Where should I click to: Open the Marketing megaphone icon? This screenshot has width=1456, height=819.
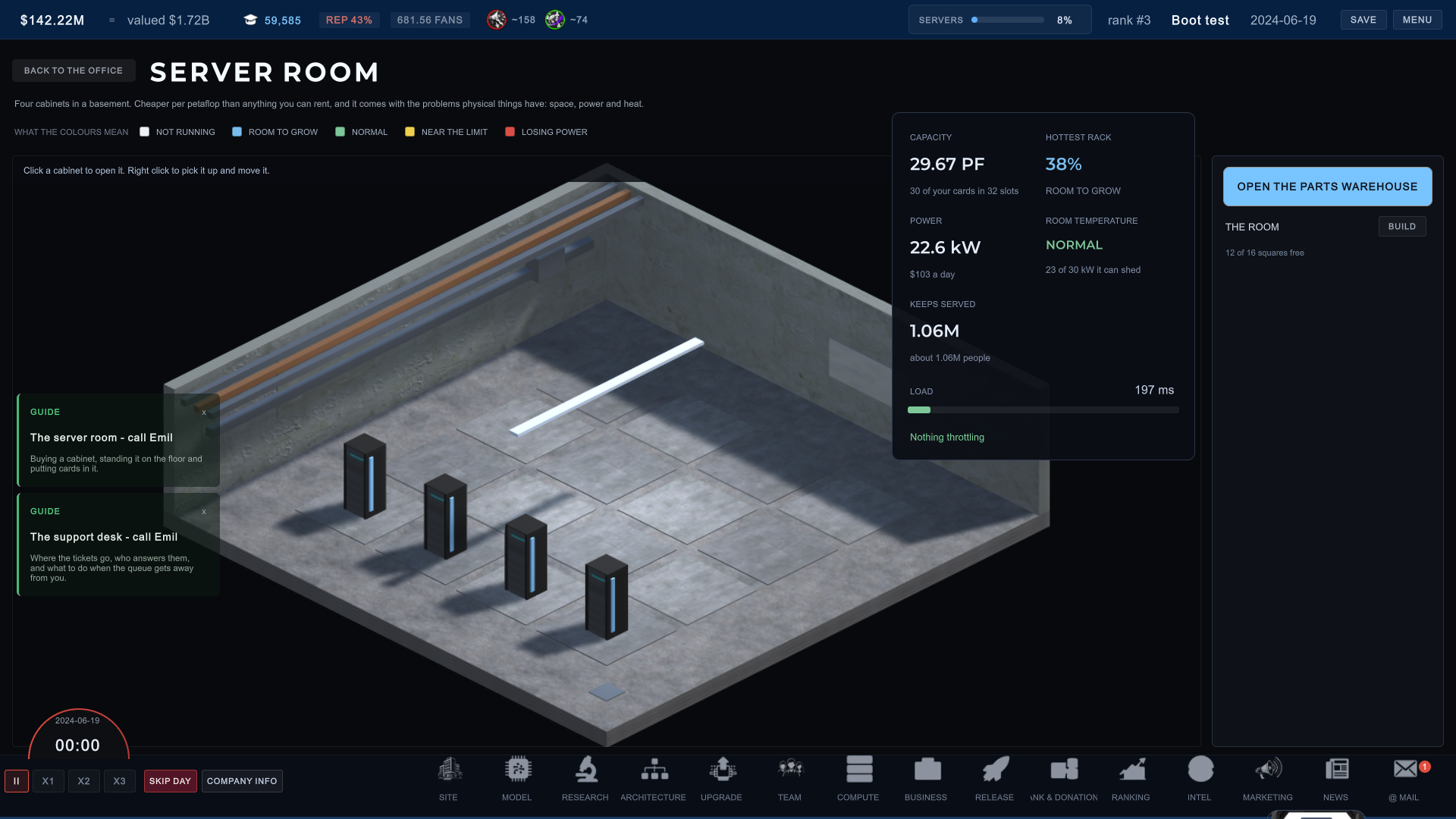coord(1268,770)
